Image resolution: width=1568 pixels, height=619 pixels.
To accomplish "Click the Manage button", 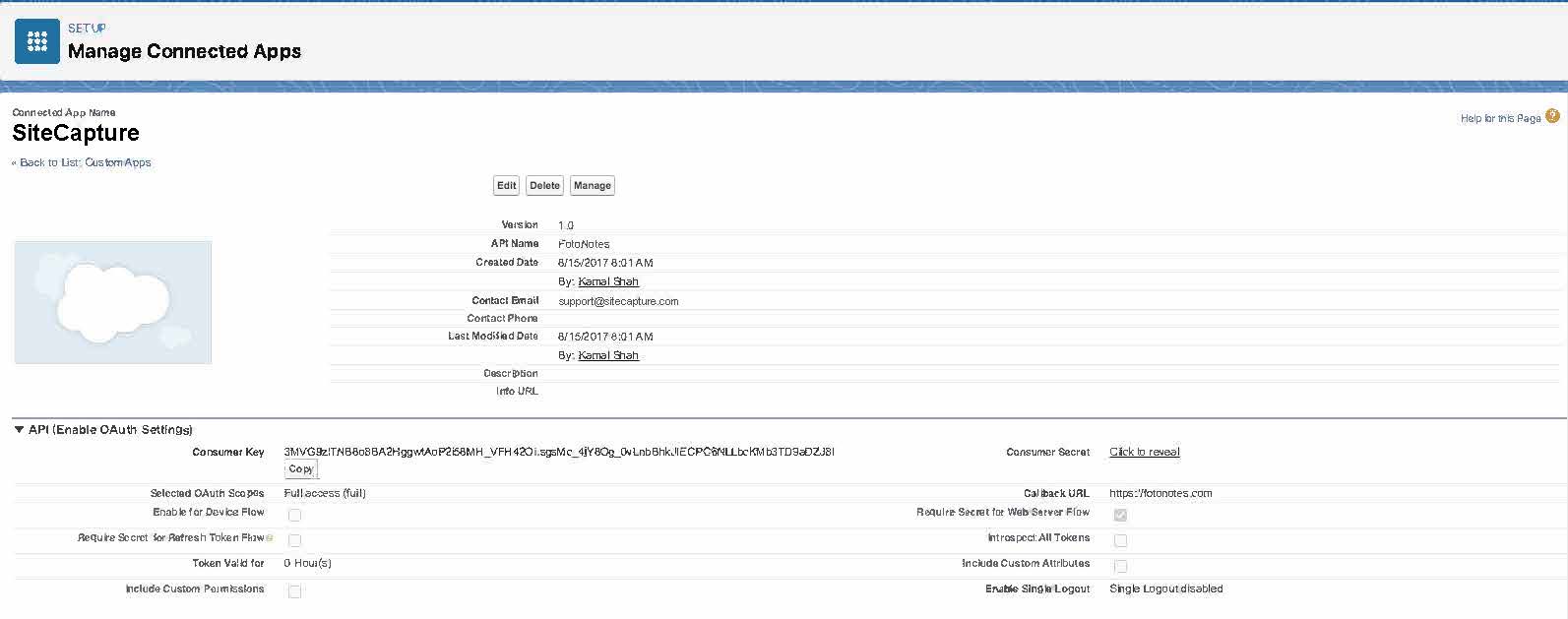I will pos(593,185).
